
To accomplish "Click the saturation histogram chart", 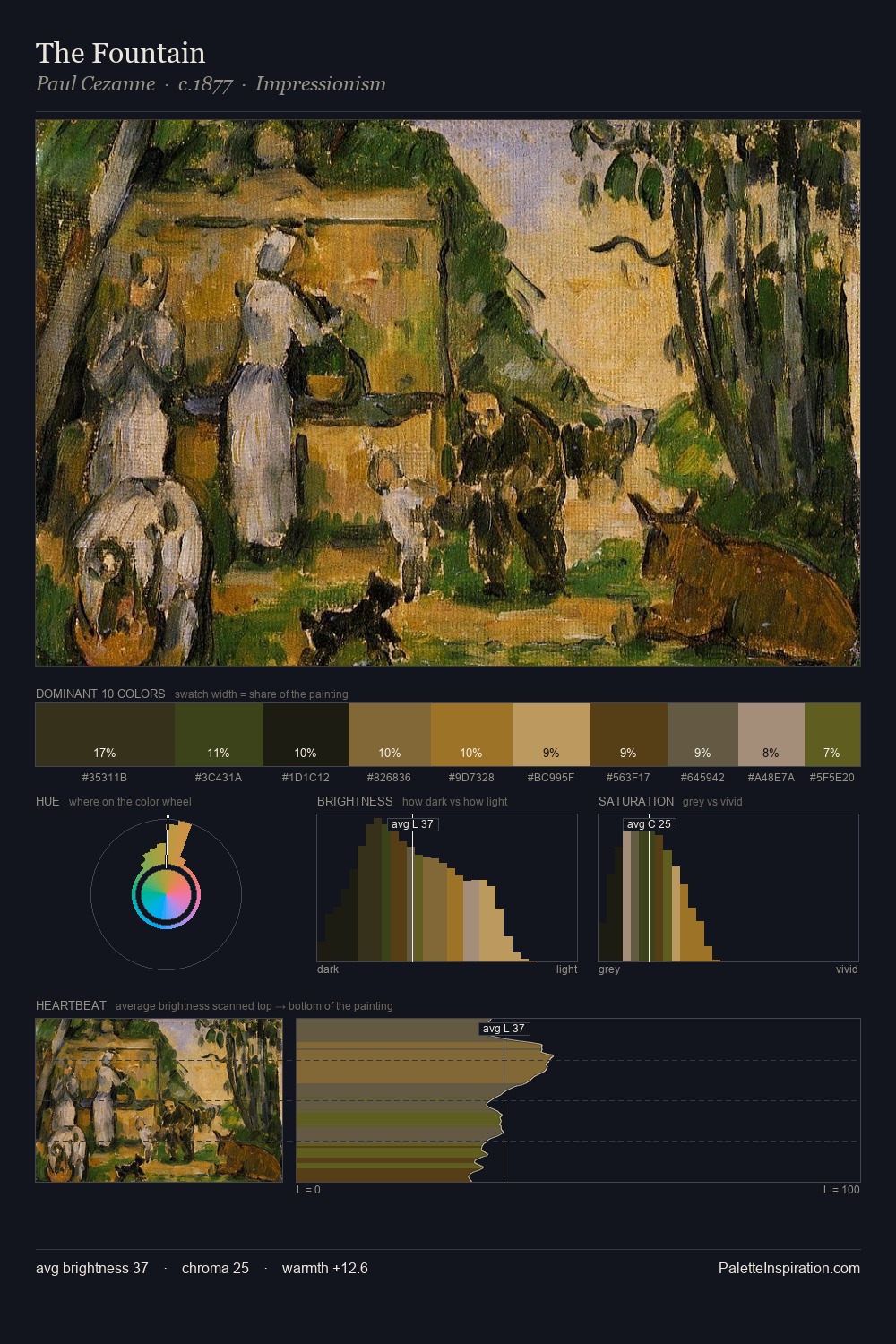I will (x=728, y=888).
